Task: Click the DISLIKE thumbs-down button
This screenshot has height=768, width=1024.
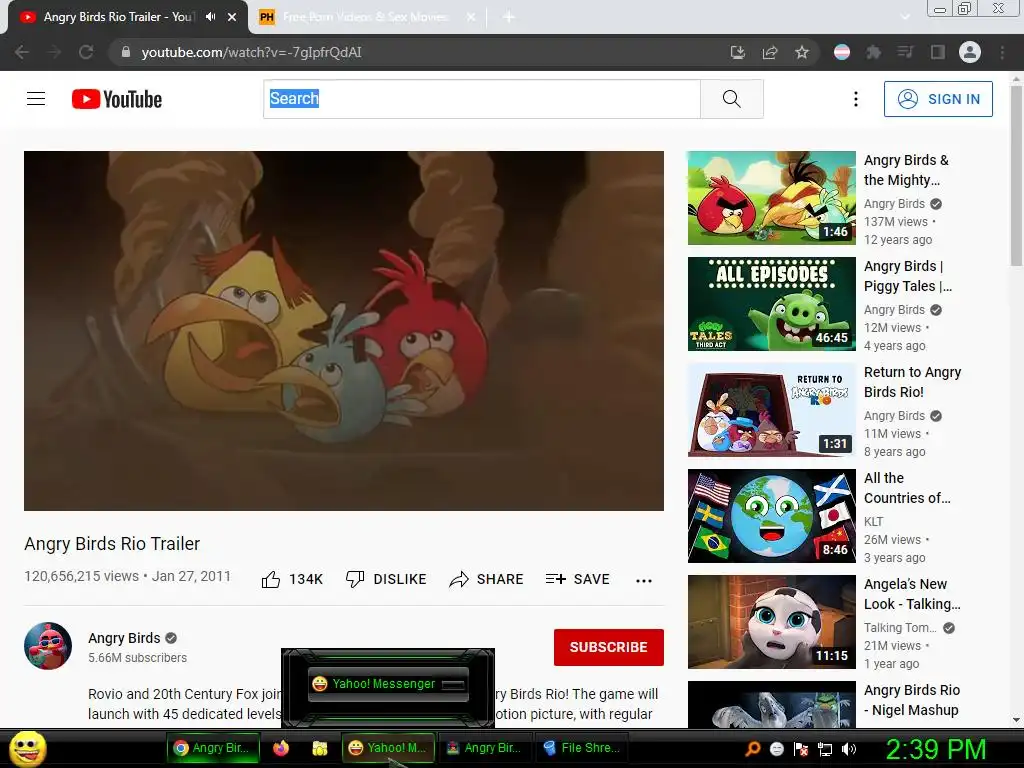Action: click(x=386, y=579)
